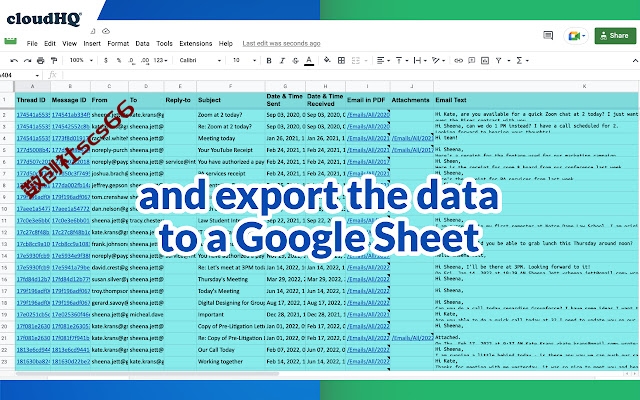640x400 pixels.
Task: Open zoom level dropdown 100%
Action: point(81,60)
